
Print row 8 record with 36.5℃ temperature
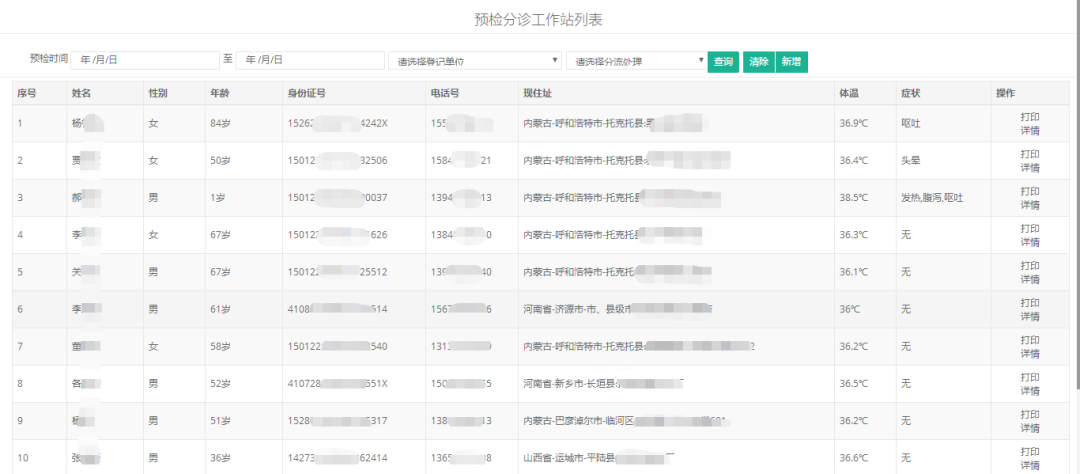(1030, 377)
